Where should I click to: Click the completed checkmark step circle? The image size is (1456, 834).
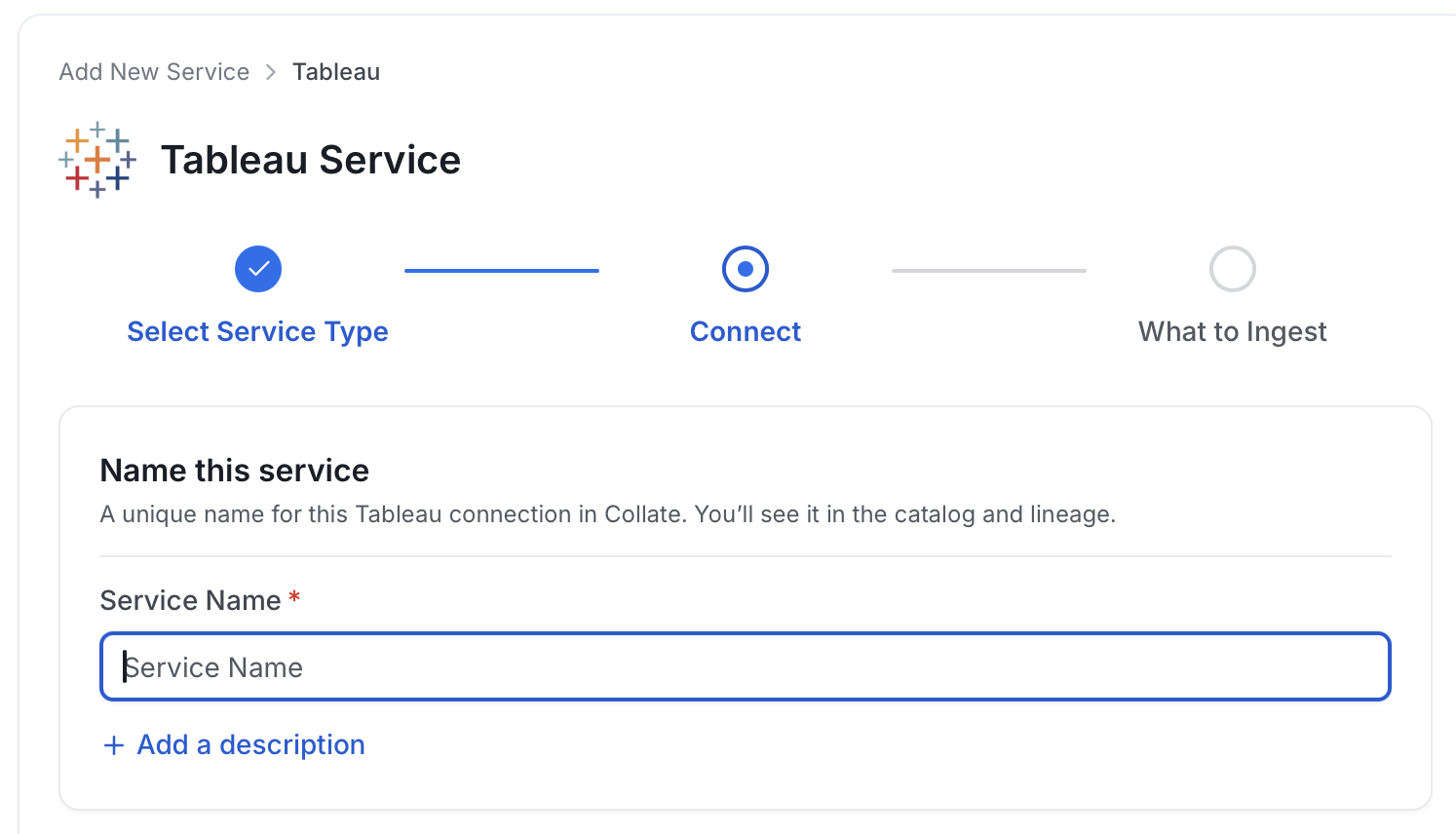(258, 269)
